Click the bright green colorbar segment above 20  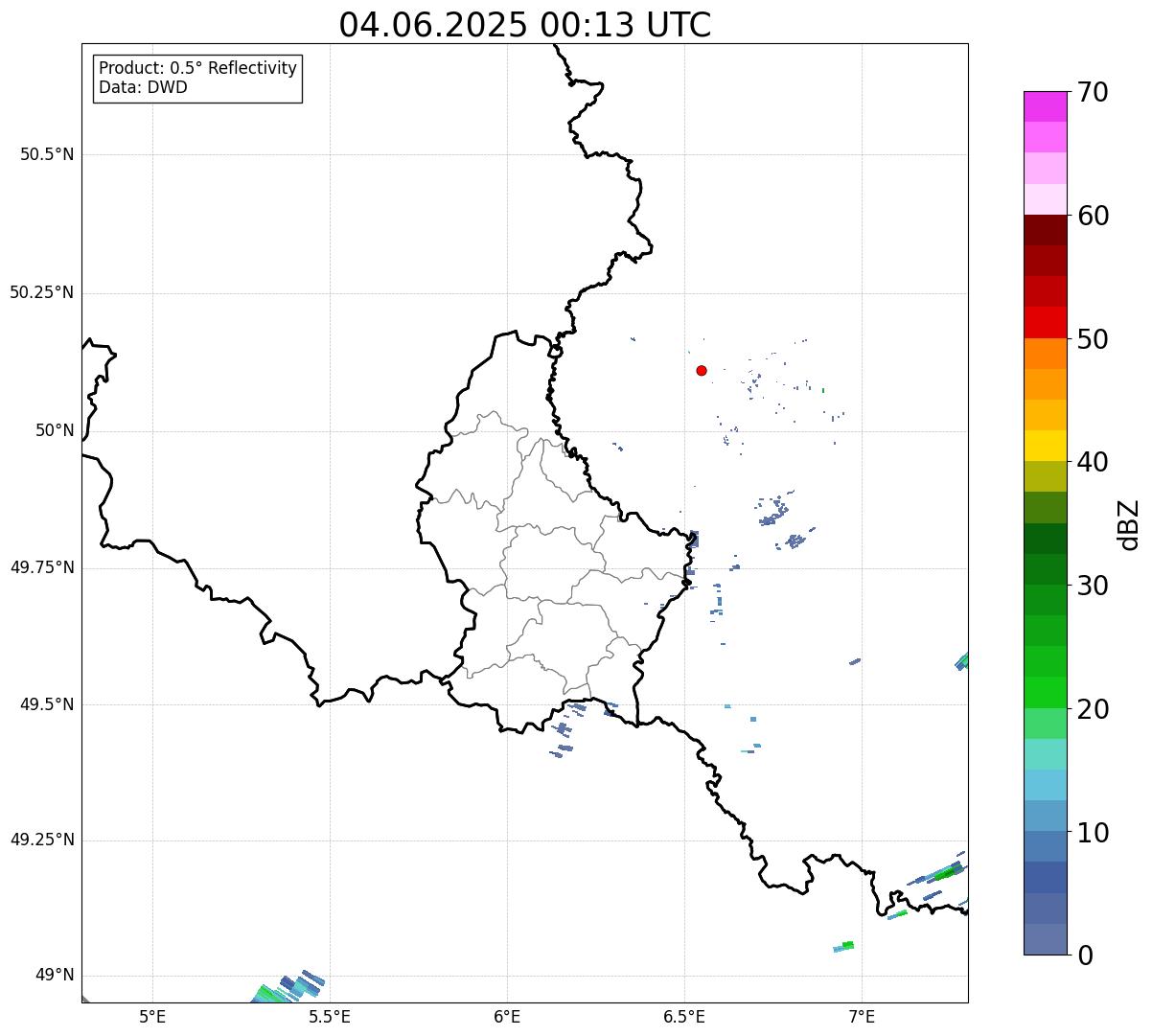(1045, 692)
